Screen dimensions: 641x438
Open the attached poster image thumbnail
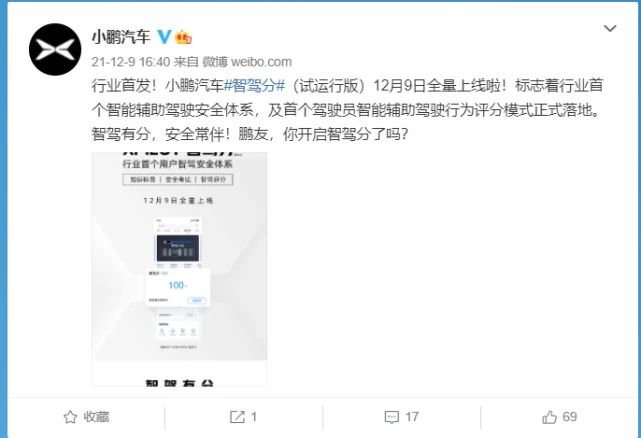[x=179, y=269]
